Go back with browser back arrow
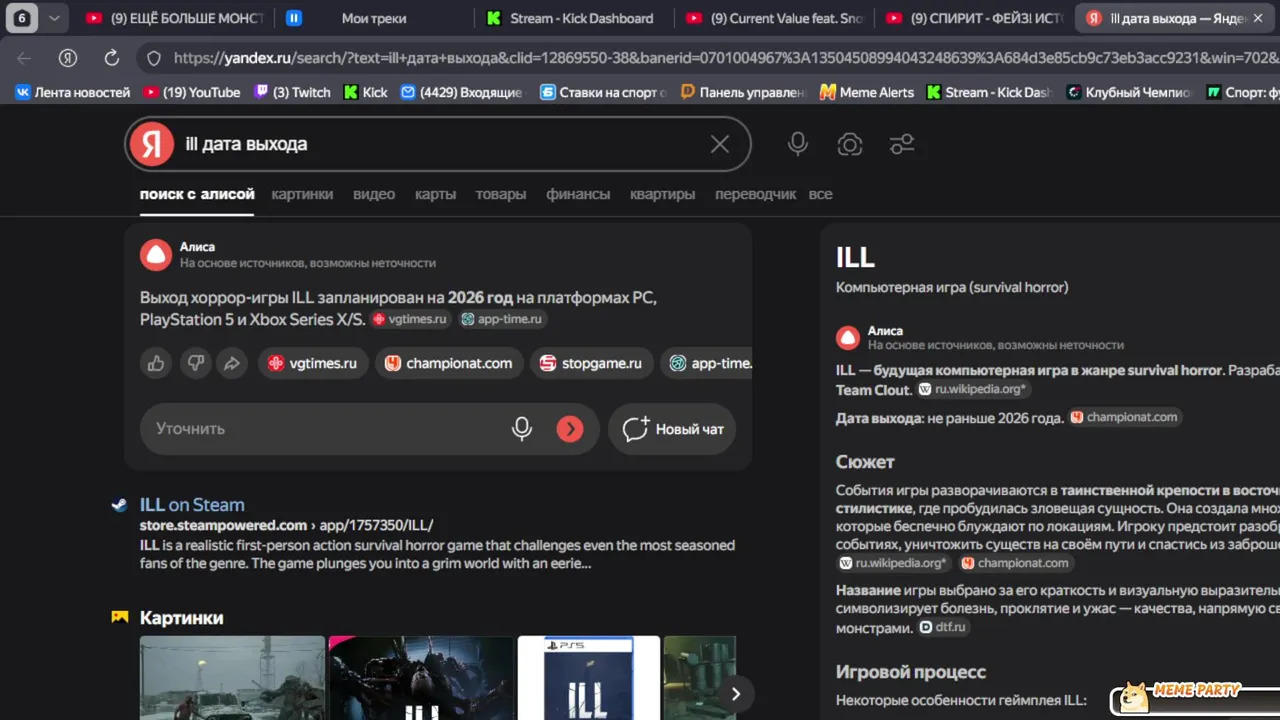The height and width of the screenshot is (720, 1280). 24,58
